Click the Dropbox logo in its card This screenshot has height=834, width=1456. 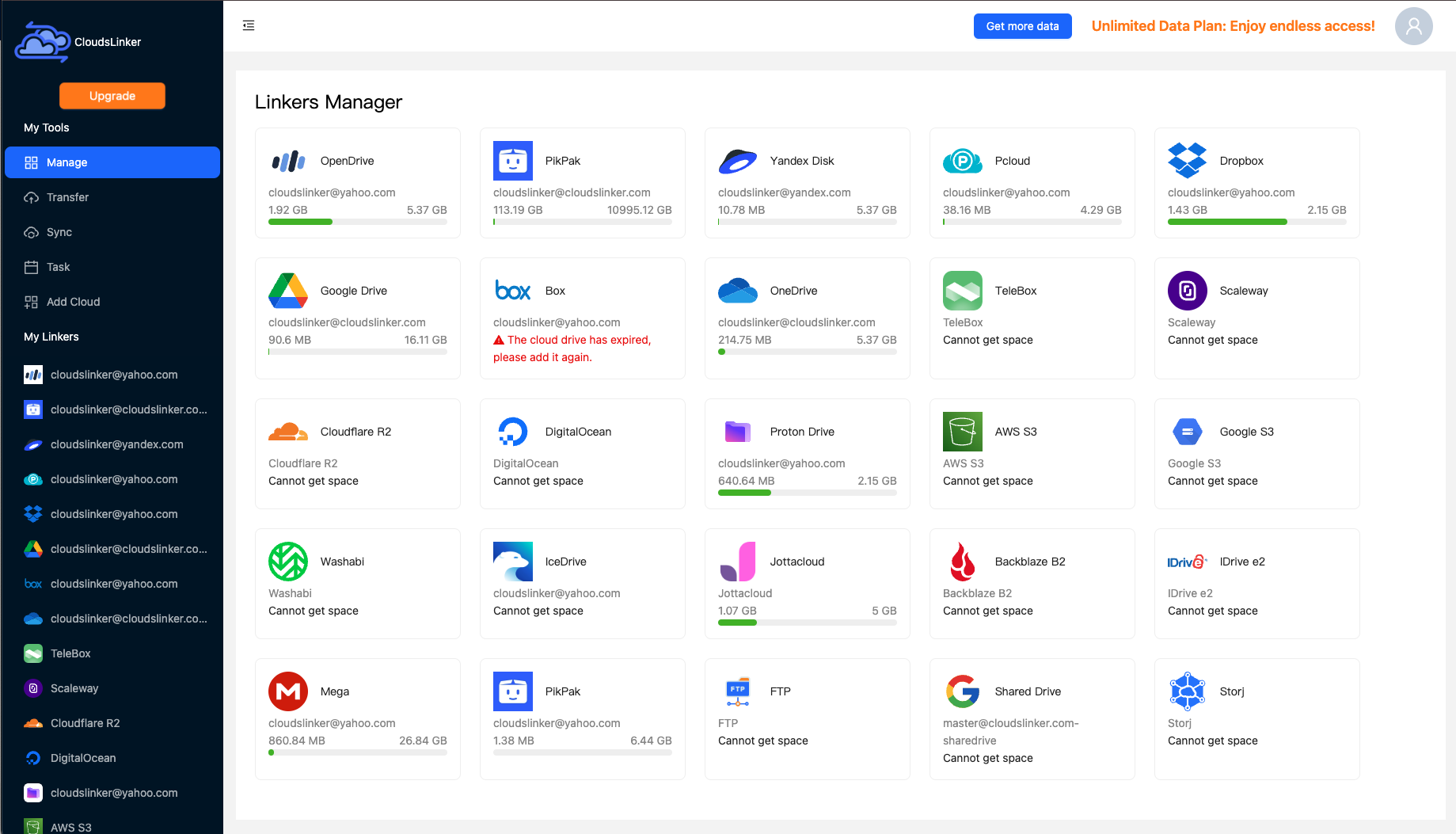(1188, 161)
